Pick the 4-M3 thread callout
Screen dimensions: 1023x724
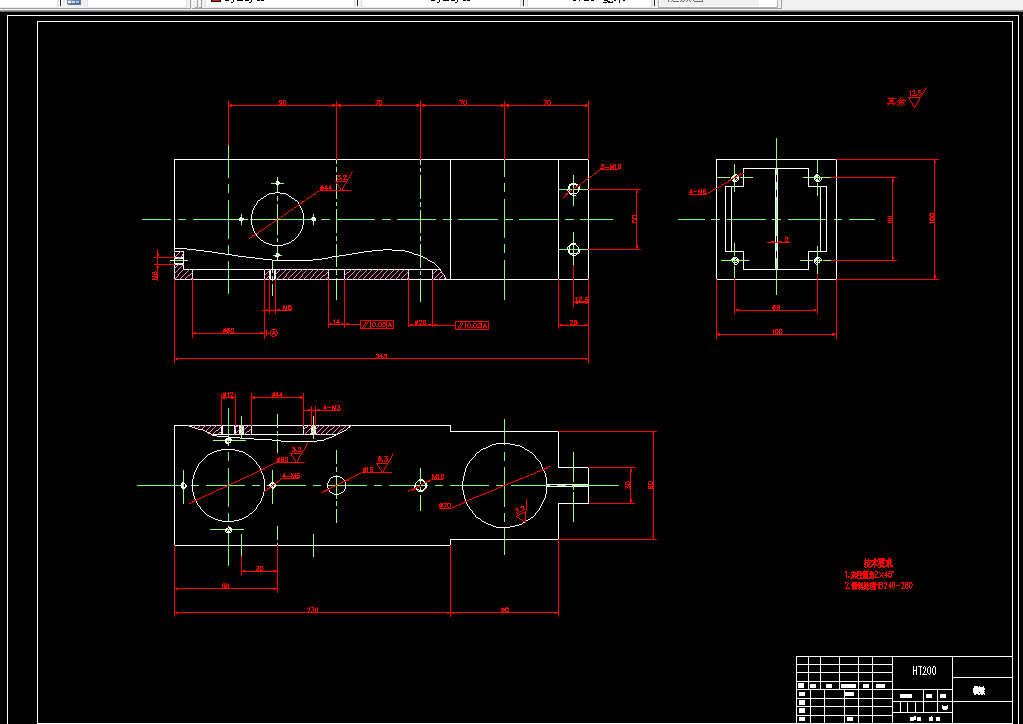[x=331, y=408]
